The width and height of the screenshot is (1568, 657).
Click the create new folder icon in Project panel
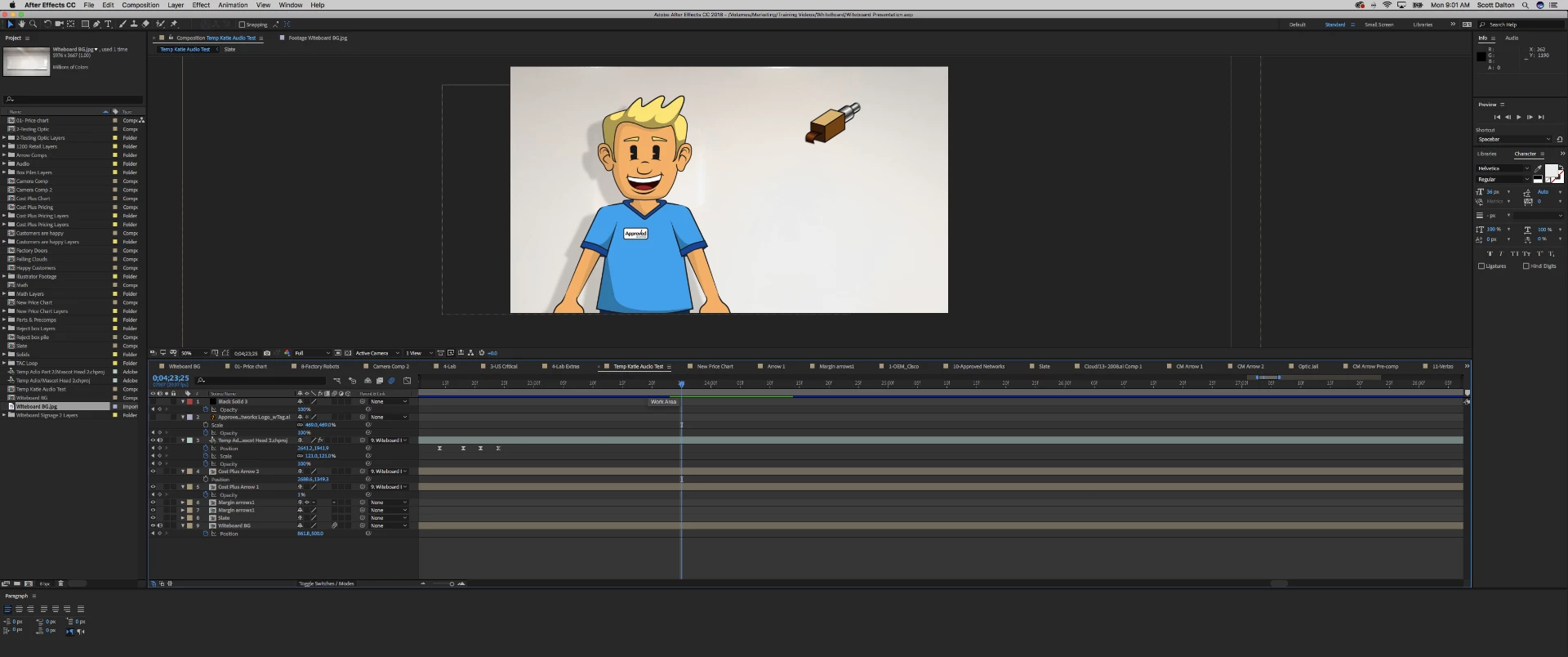click(17, 583)
